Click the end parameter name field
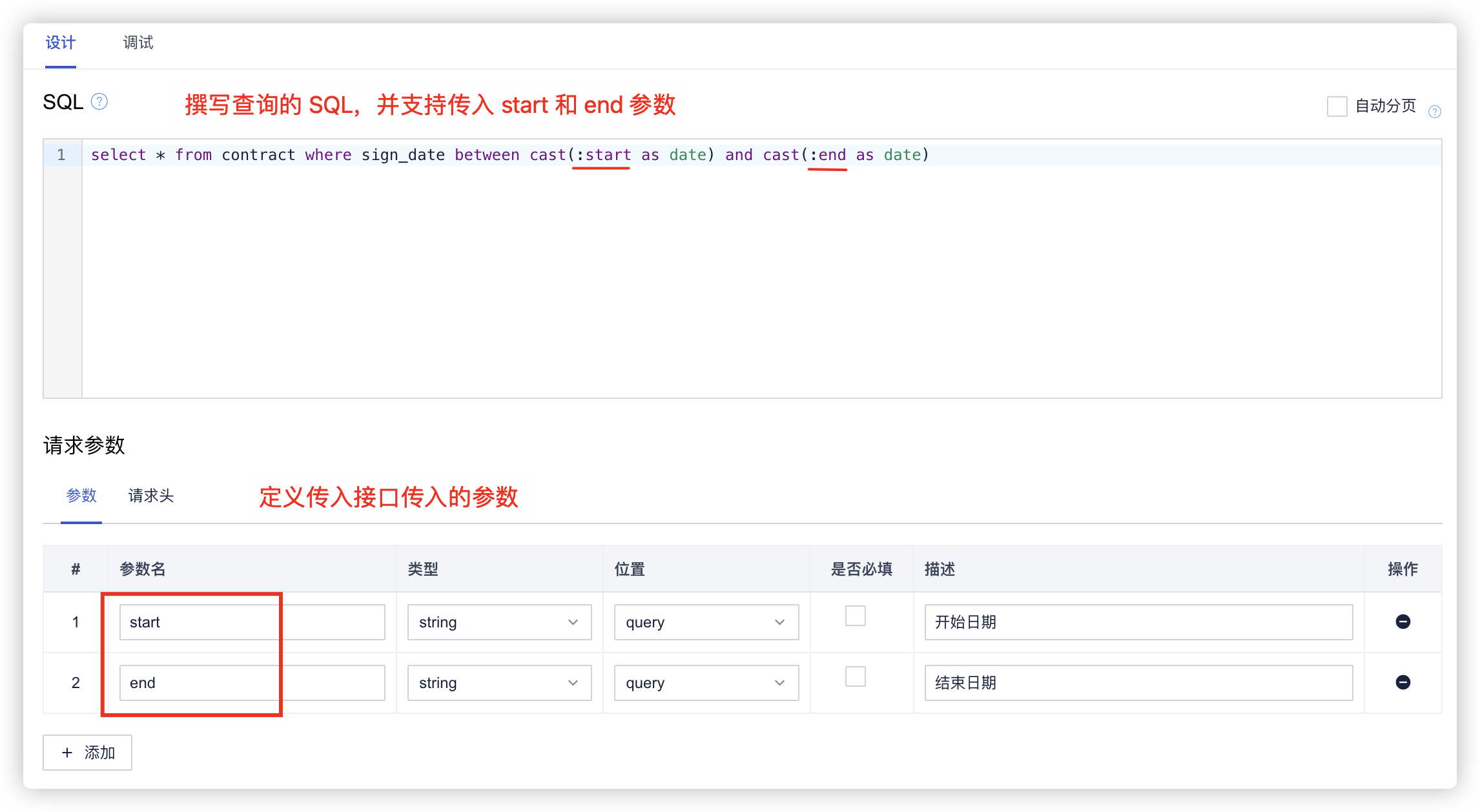The width and height of the screenshot is (1480, 812). 252,683
